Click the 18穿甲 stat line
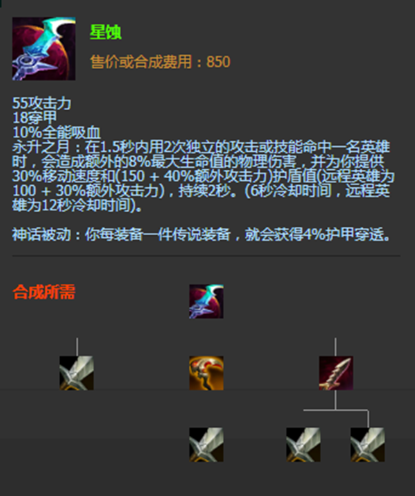Screen dimensions: 415x496 click(35, 118)
